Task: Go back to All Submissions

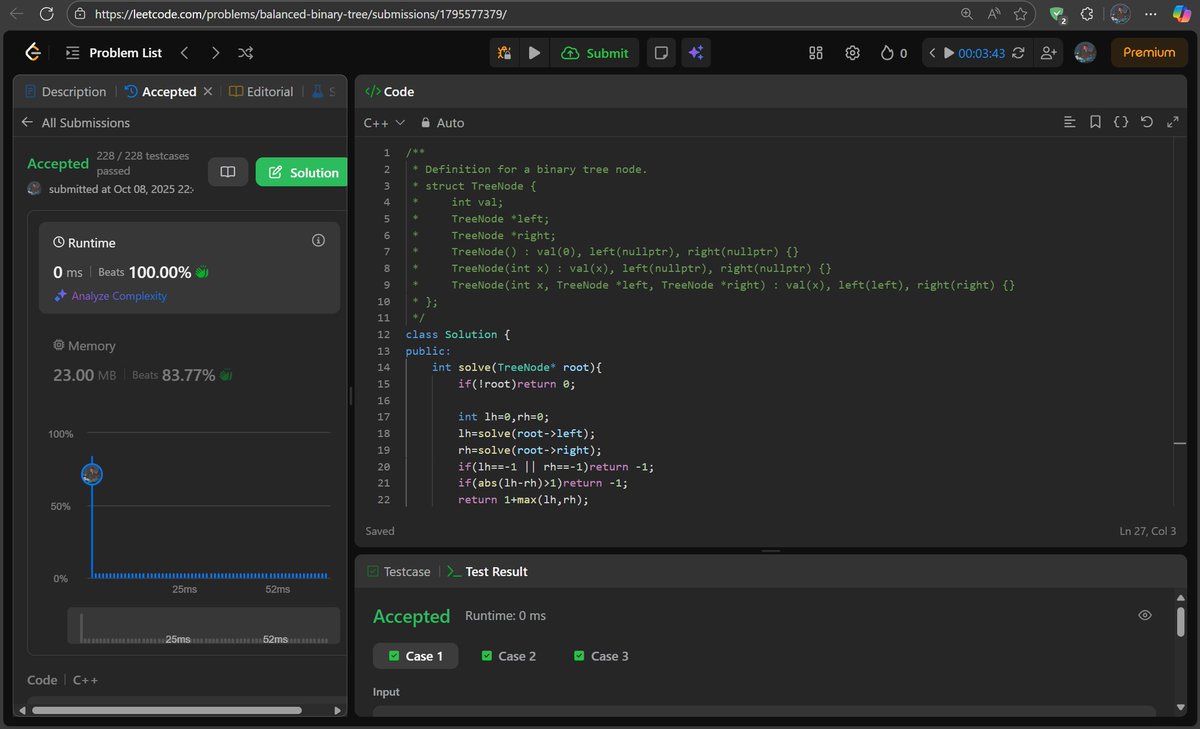Action: tap(76, 123)
